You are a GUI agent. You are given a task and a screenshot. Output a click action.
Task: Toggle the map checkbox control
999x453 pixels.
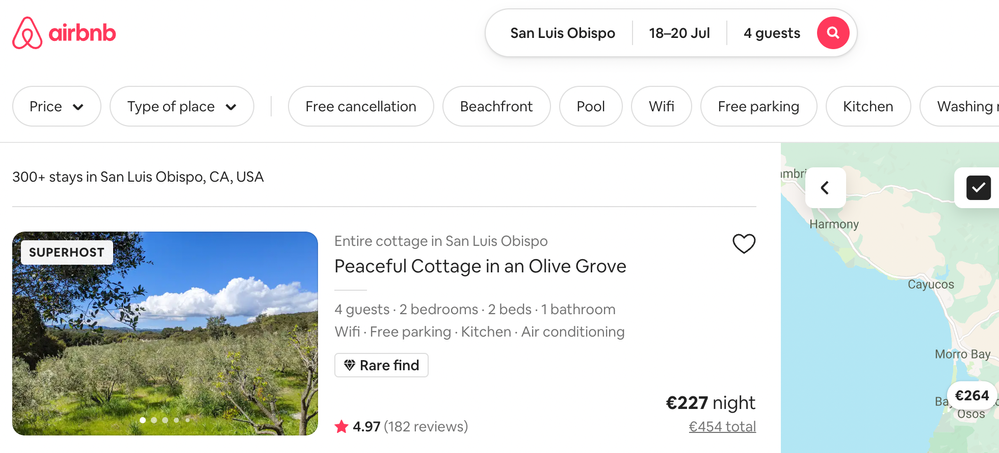[x=978, y=188]
